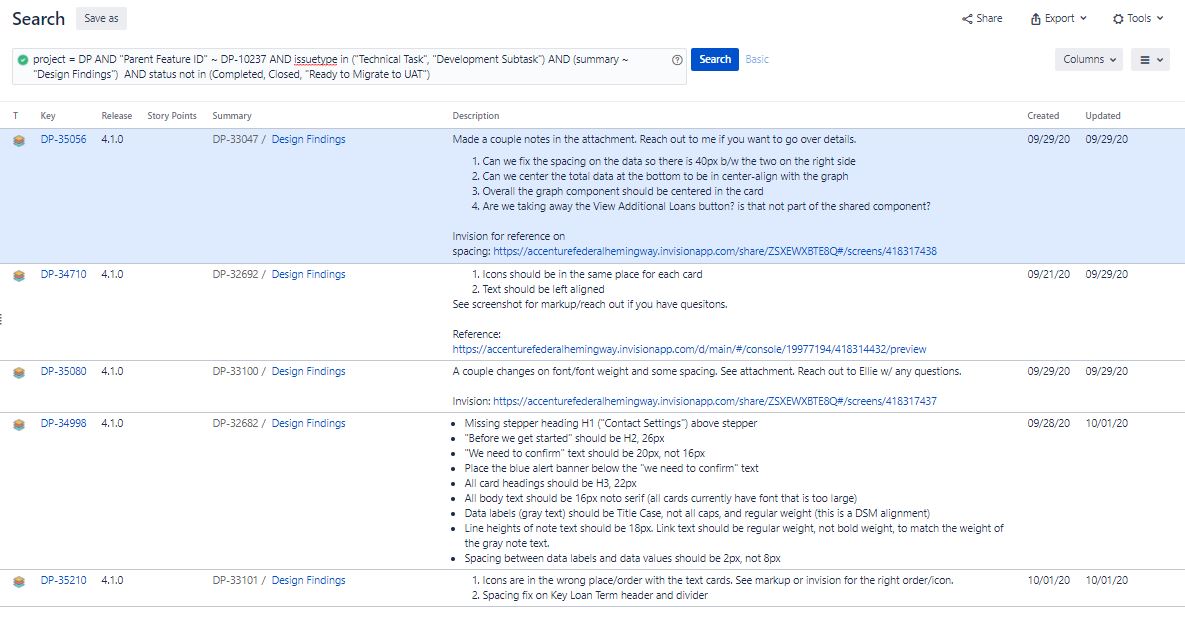
Task: Grab the drag handle dots at left edge
Action: (4, 318)
